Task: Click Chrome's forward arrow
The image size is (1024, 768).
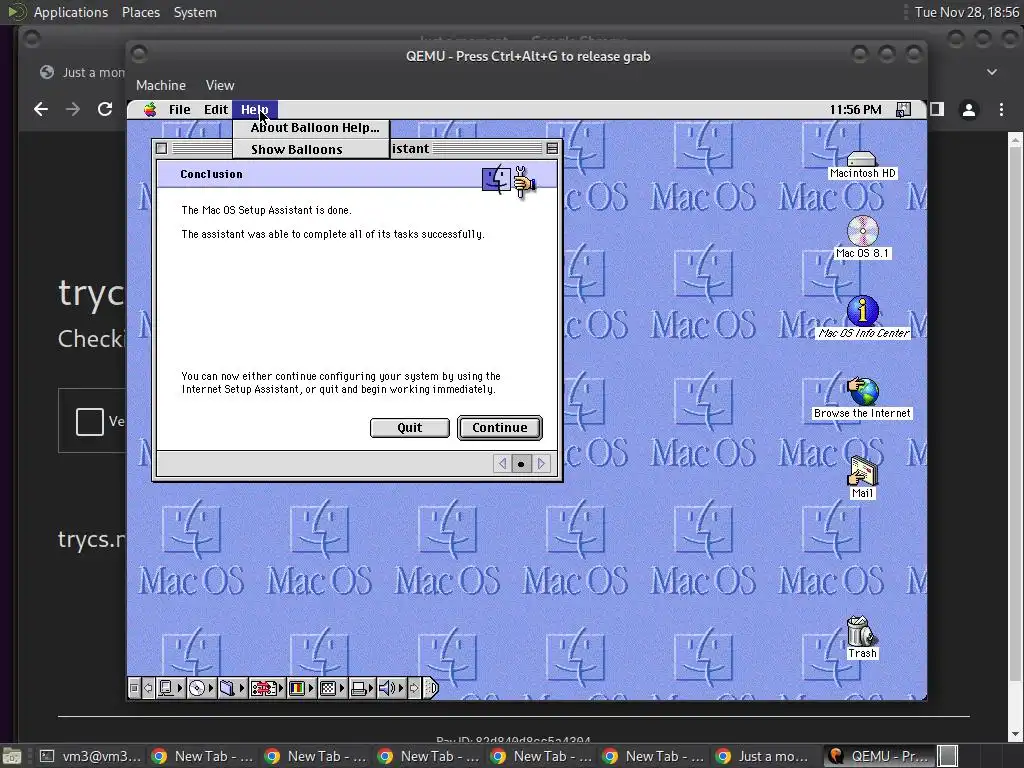Action: point(73,109)
